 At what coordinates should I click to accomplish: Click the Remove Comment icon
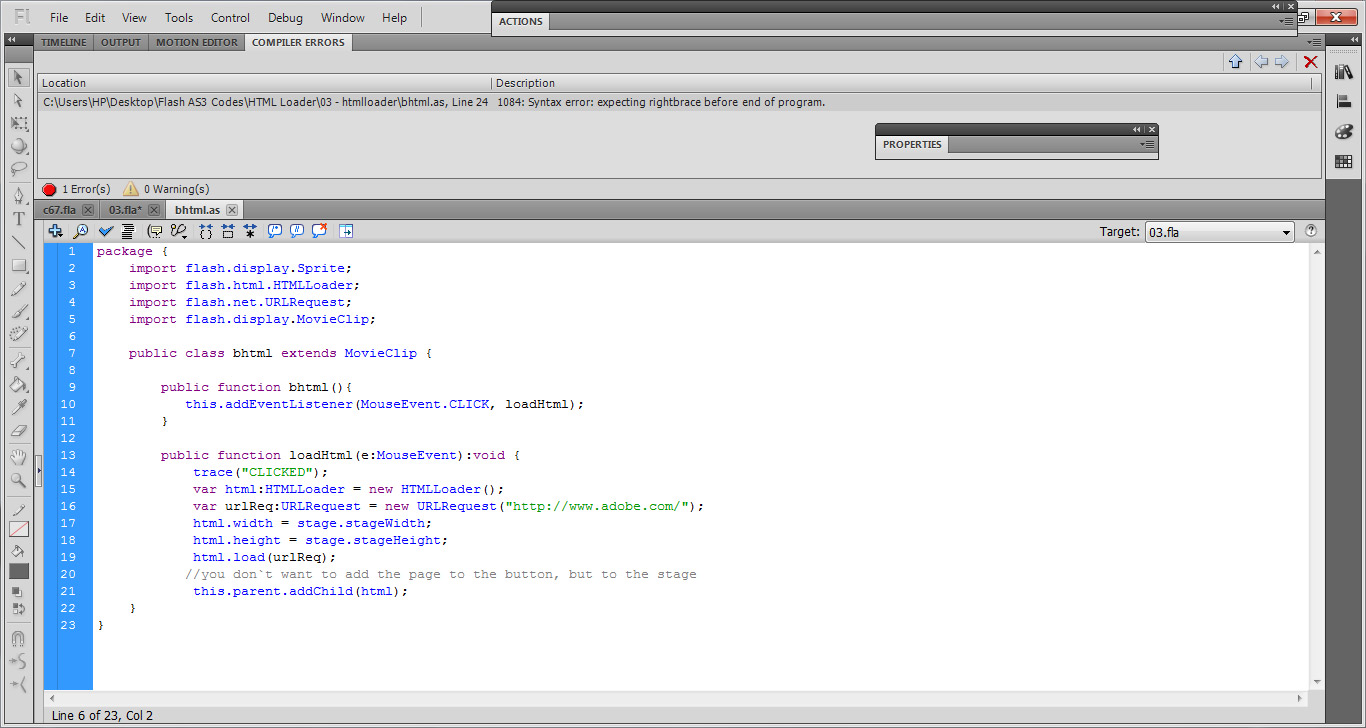[x=320, y=231]
